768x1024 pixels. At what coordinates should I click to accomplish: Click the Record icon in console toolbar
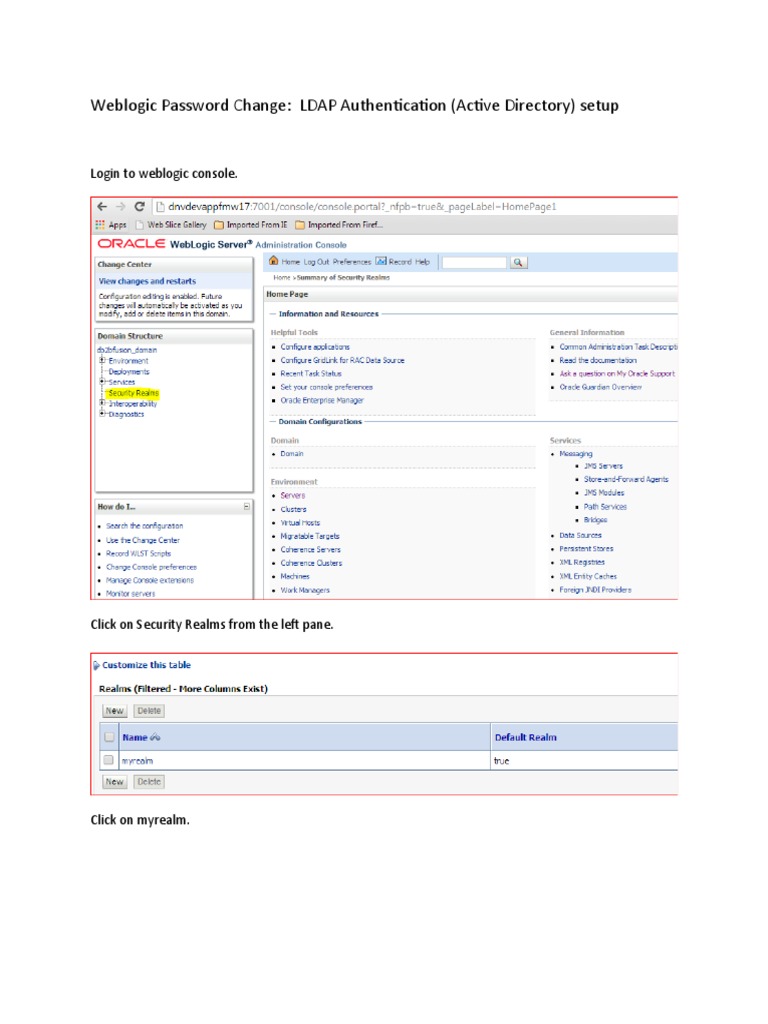(x=381, y=261)
